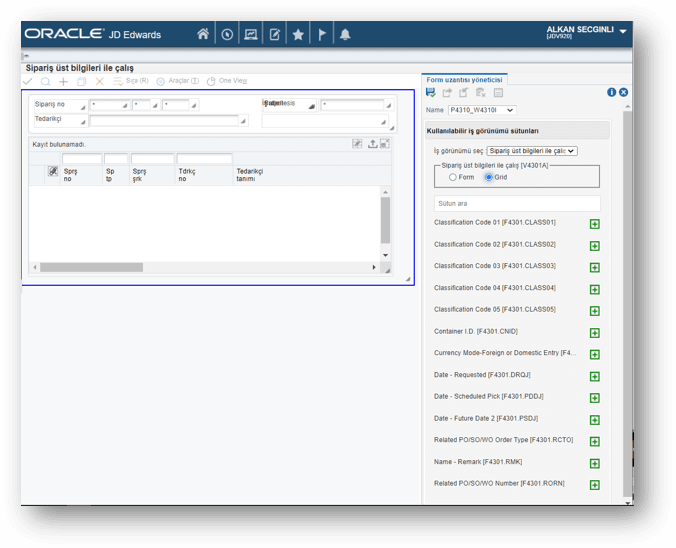Open the recent reports clock icon
The image size is (676, 548).
(x=227, y=34)
